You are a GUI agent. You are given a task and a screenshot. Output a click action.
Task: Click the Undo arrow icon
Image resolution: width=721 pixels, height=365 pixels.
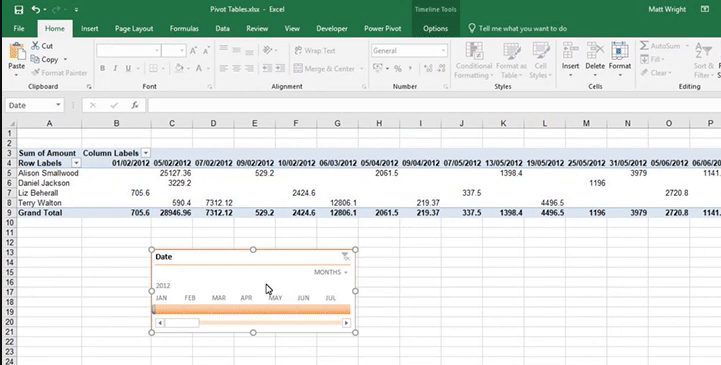point(36,9)
